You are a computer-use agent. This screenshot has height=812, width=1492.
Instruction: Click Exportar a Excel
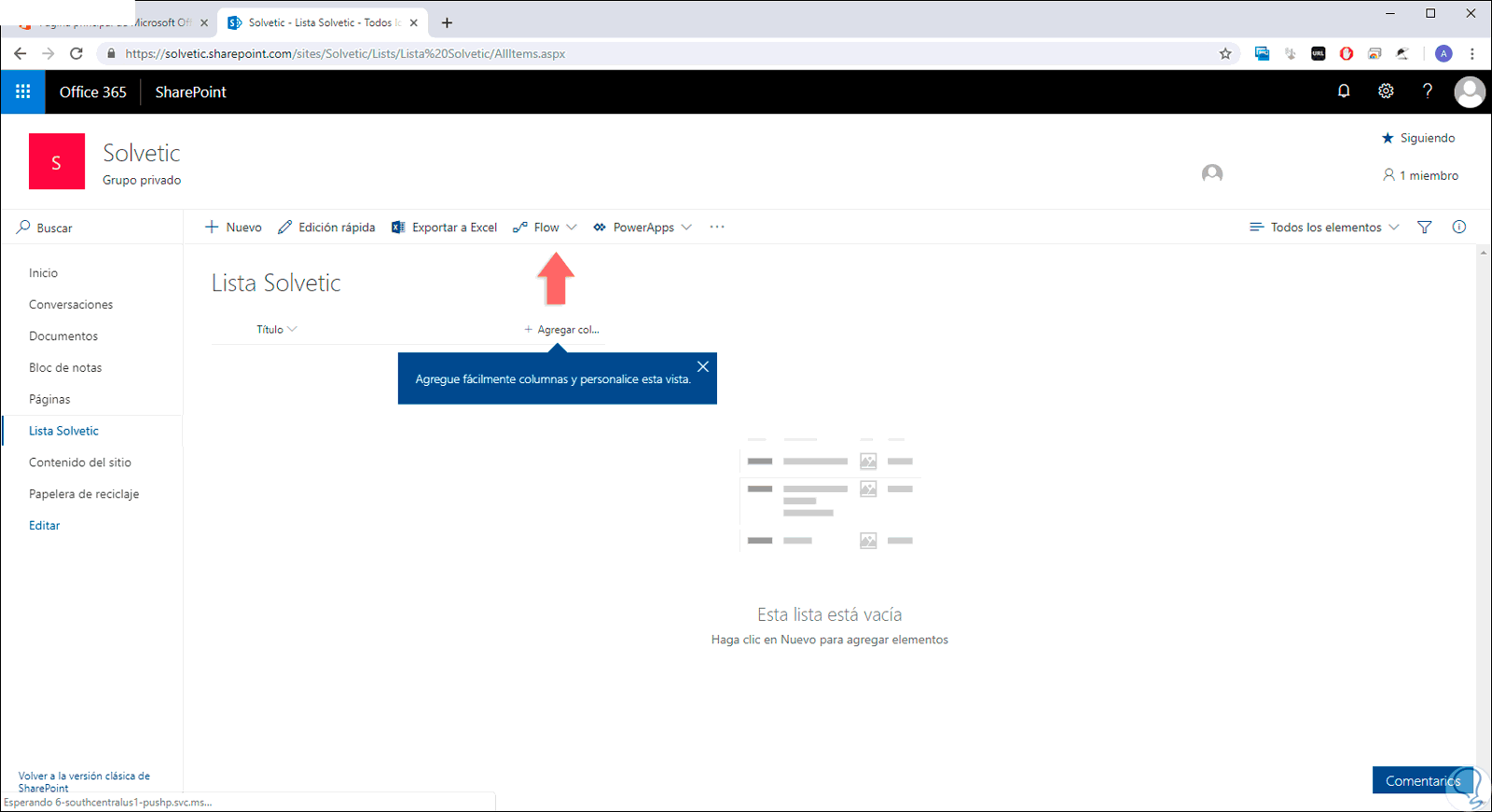tap(444, 227)
